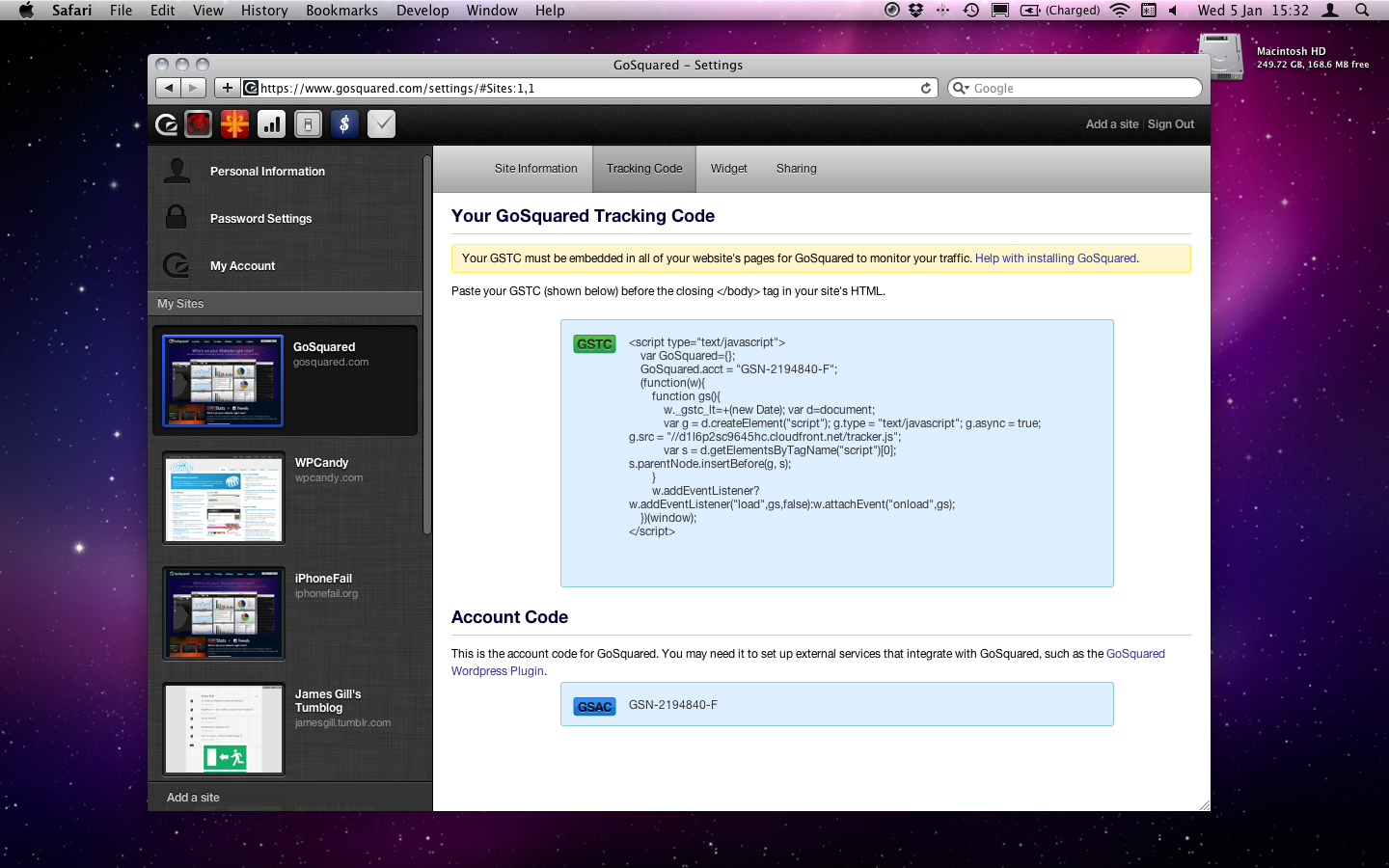Click the blue GSAC badge
The width and height of the screenshot is (1389, 868).
click(594, 707)
